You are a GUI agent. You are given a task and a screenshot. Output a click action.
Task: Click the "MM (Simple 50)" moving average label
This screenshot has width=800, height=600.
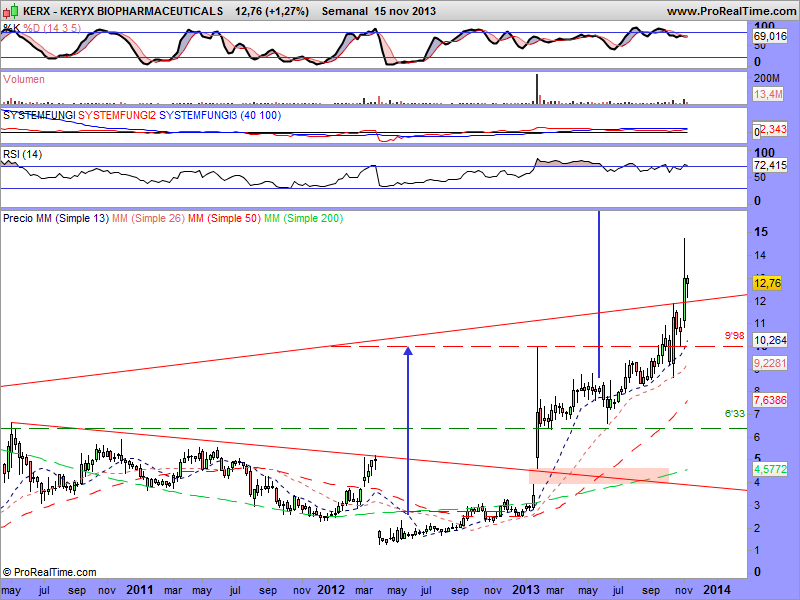(x=224, y=218)
